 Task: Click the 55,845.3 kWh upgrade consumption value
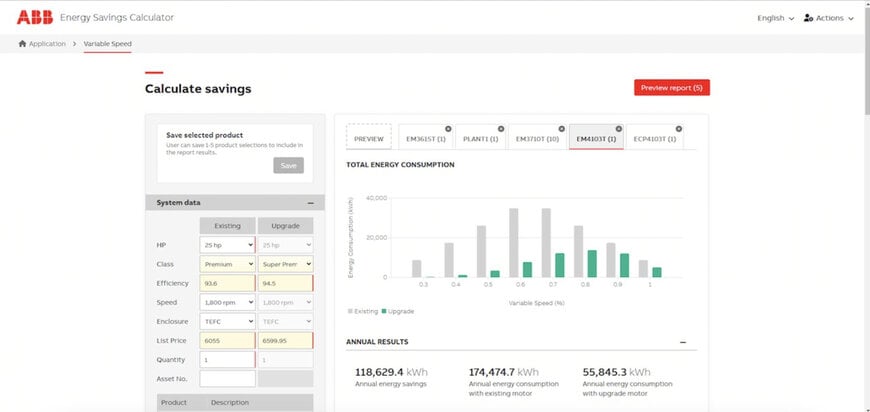[x=616, y=372]
